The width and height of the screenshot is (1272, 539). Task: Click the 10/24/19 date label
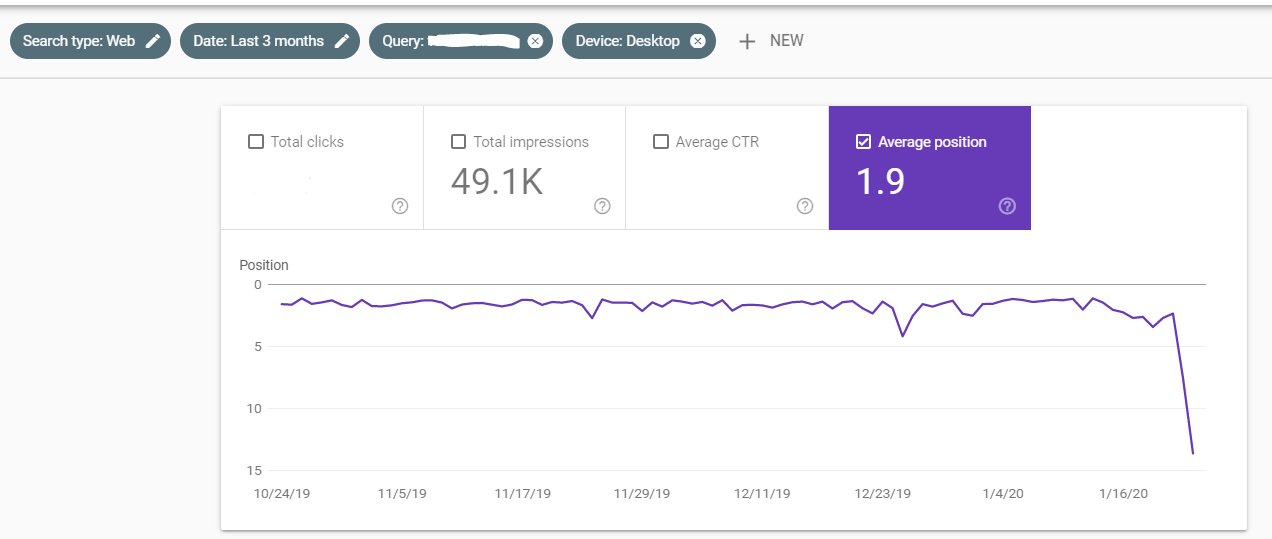(x=284, y=493)
